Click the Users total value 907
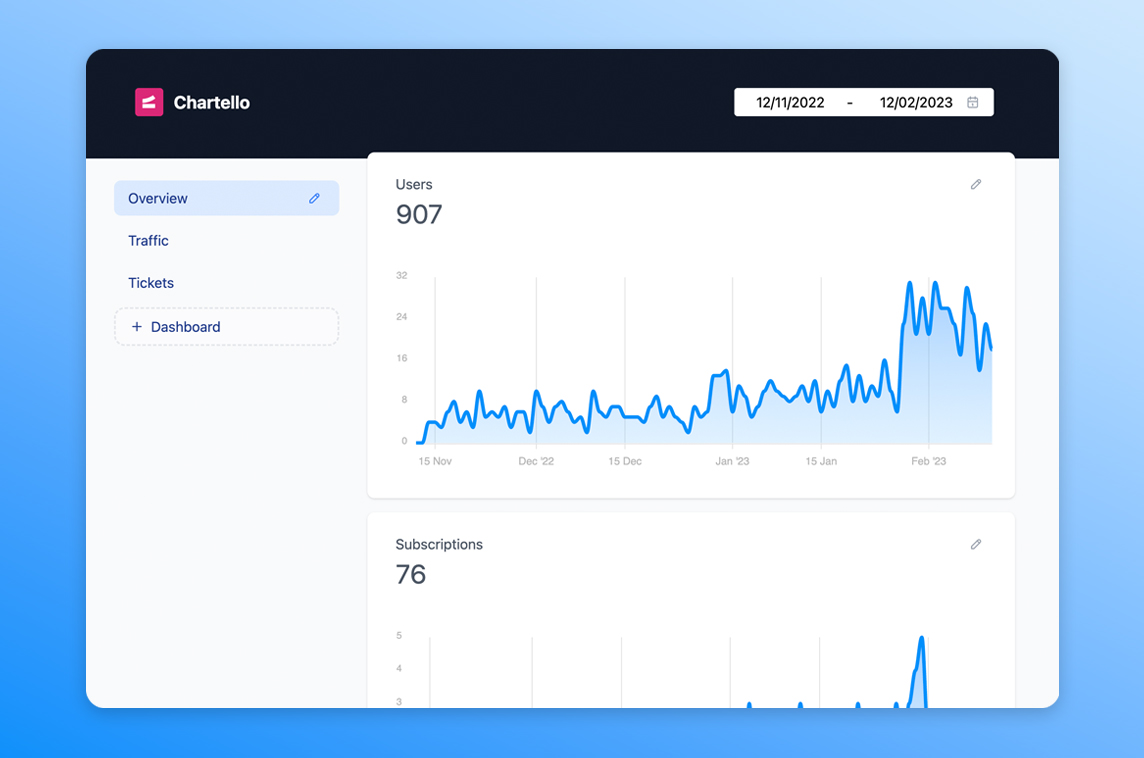 (x=419, y=214)
